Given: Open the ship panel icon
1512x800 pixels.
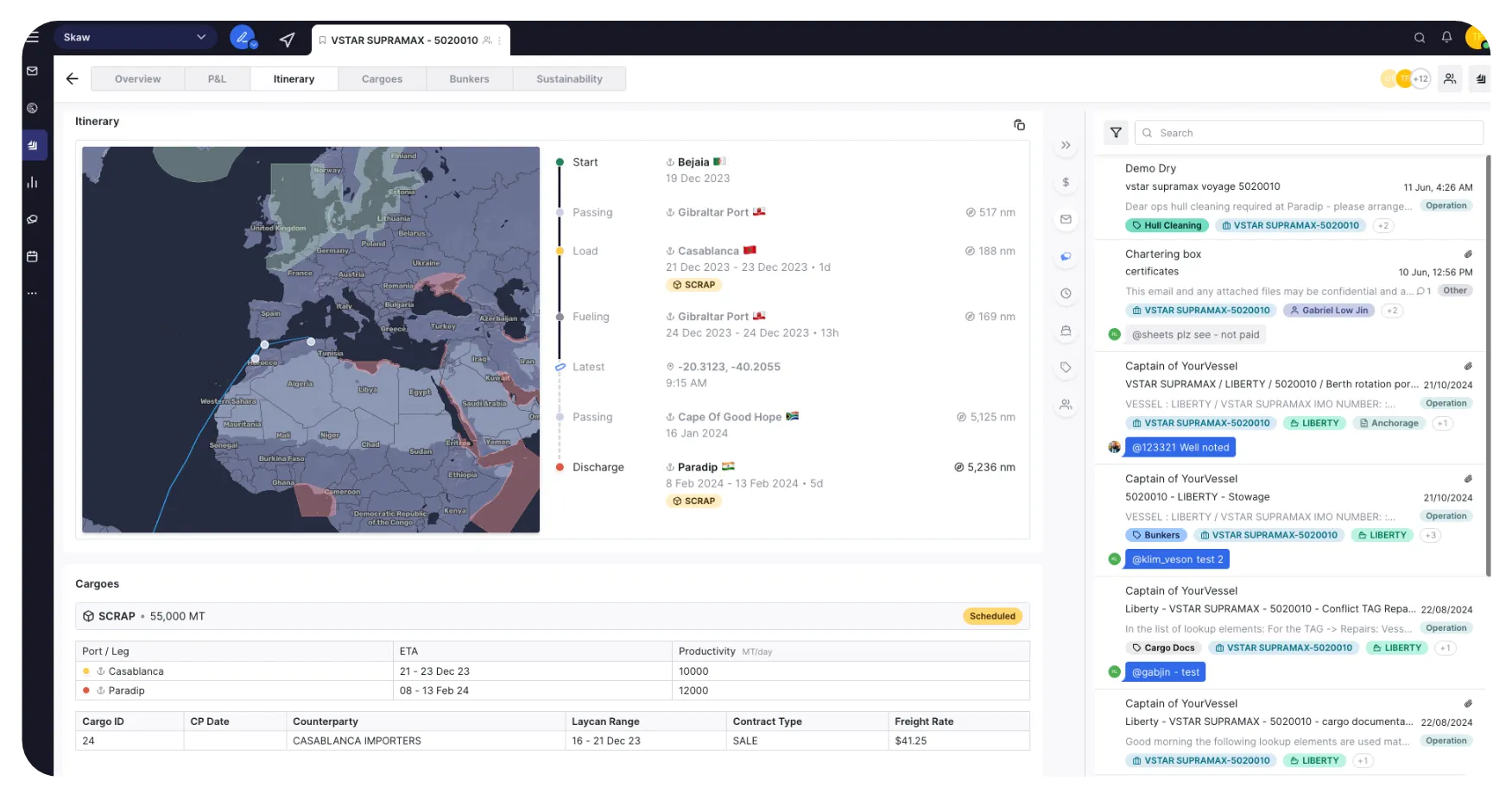Looking at the screenshot, I should tap(1066, 331).
